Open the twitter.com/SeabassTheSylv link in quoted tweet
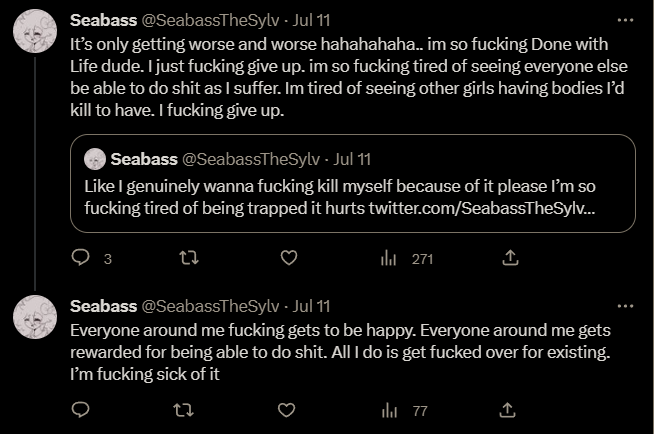The image size is (654, 434). [x=486, y=207]
